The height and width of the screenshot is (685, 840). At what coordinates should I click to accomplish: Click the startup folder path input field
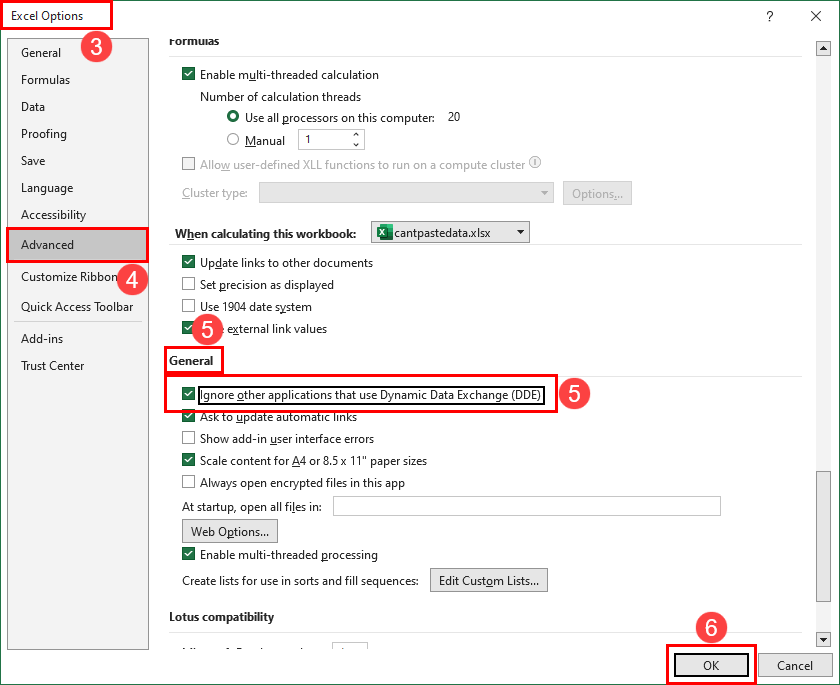(527, 506)
